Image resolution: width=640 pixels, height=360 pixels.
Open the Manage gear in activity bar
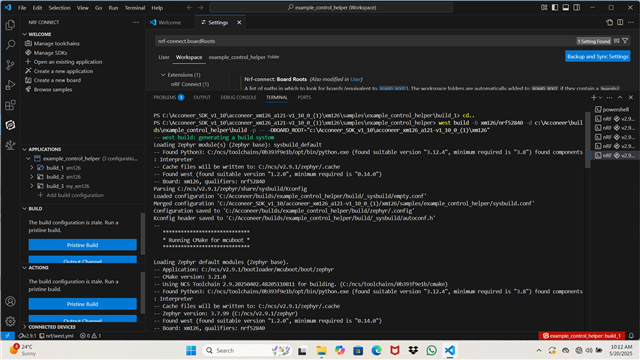click(x=10, y=321)
